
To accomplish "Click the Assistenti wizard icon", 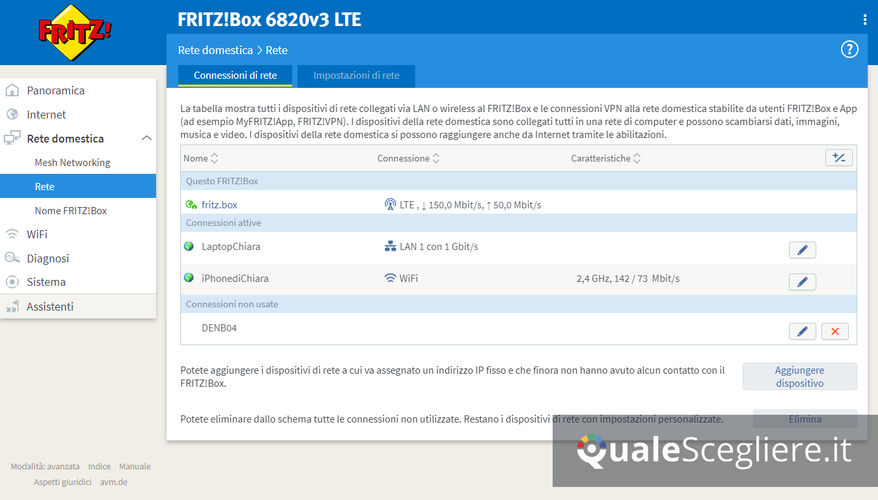I will (12, 306).
